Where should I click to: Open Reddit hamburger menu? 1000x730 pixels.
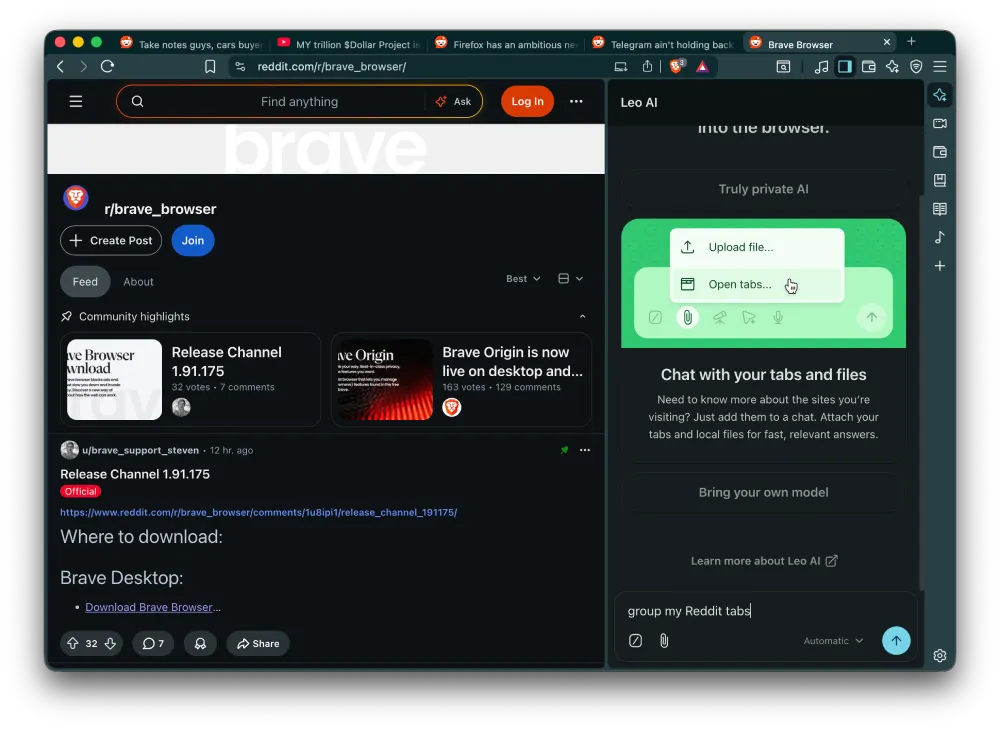tap(76, 101)
